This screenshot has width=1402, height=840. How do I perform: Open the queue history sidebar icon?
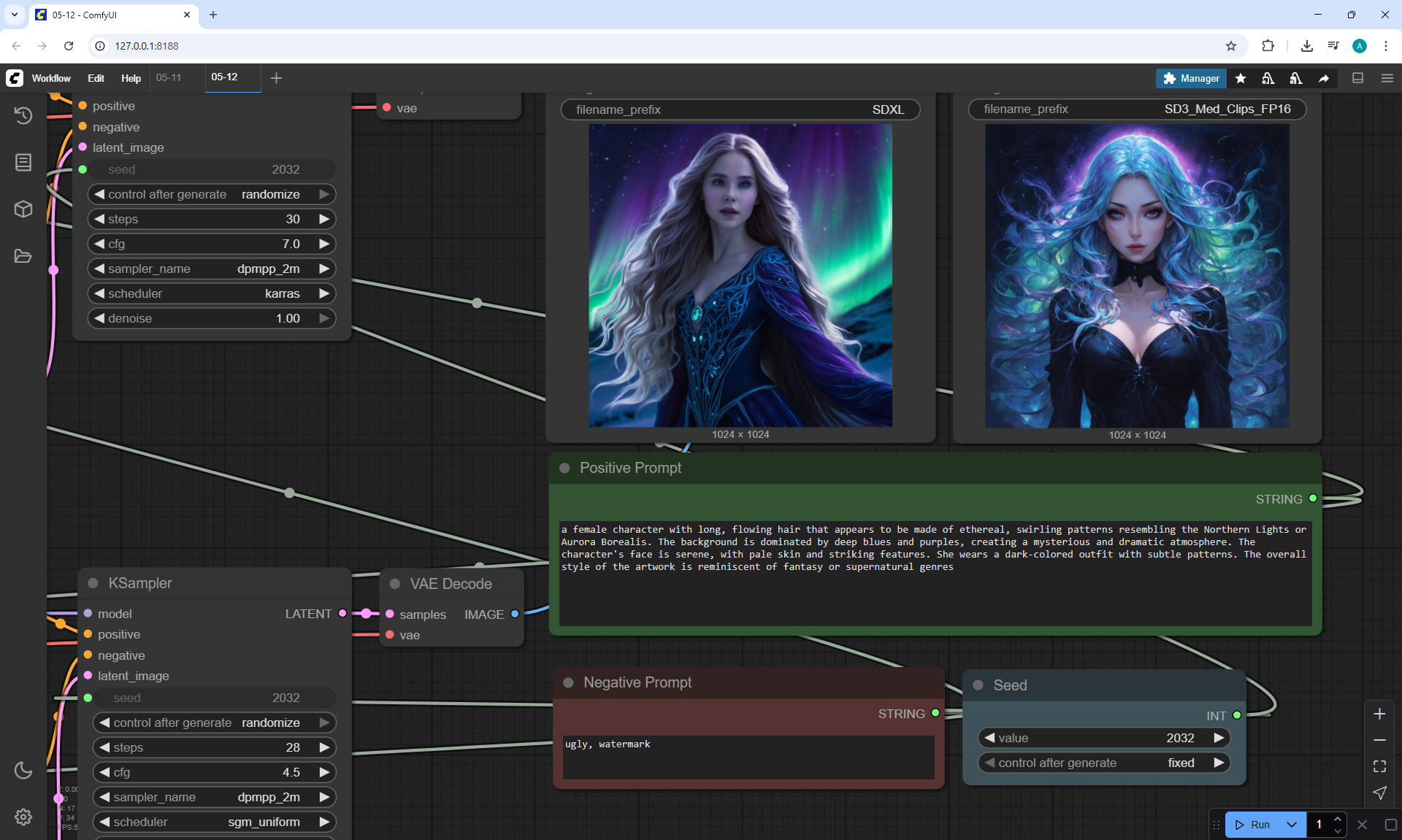click(23, 115)
